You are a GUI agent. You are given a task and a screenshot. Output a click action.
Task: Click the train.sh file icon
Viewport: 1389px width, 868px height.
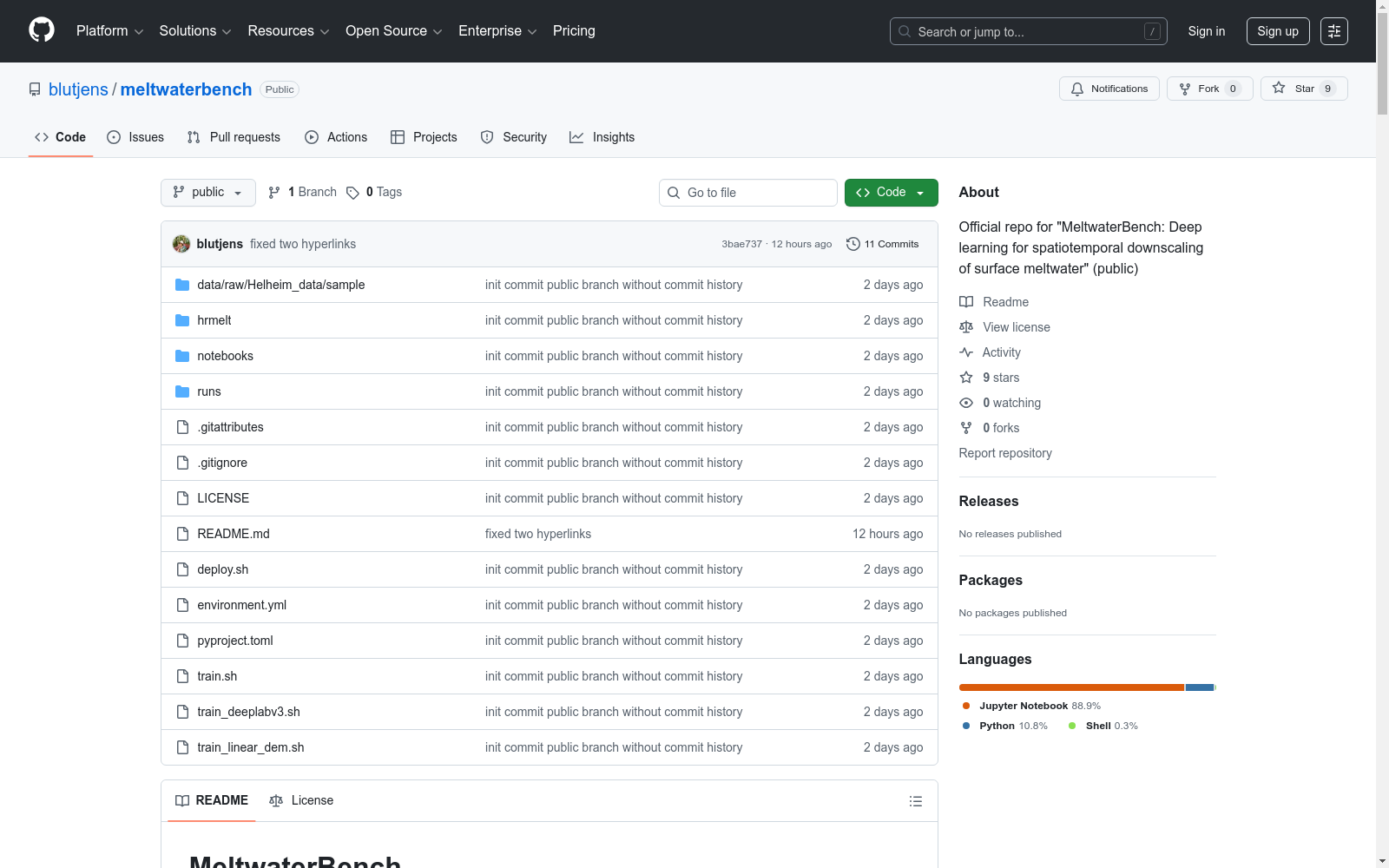[182, 676]
